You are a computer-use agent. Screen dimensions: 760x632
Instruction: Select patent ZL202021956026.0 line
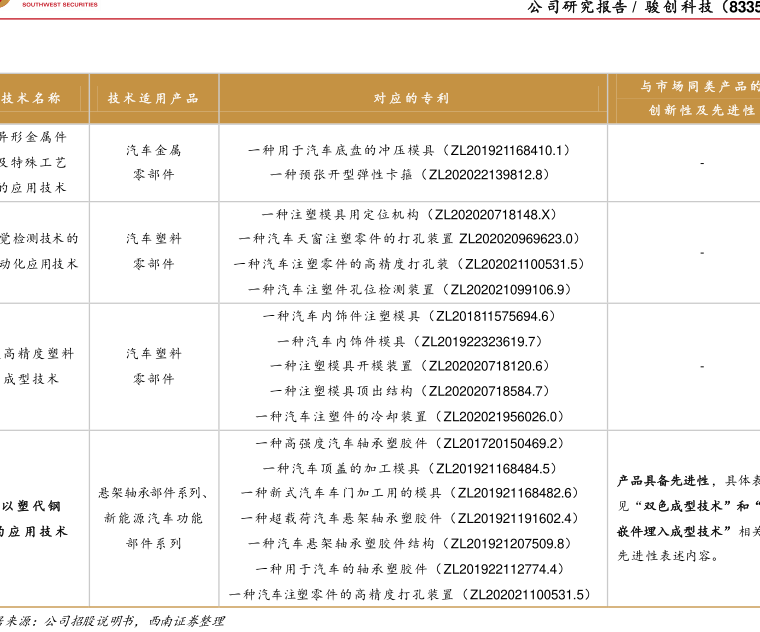[x=410, y=416]
